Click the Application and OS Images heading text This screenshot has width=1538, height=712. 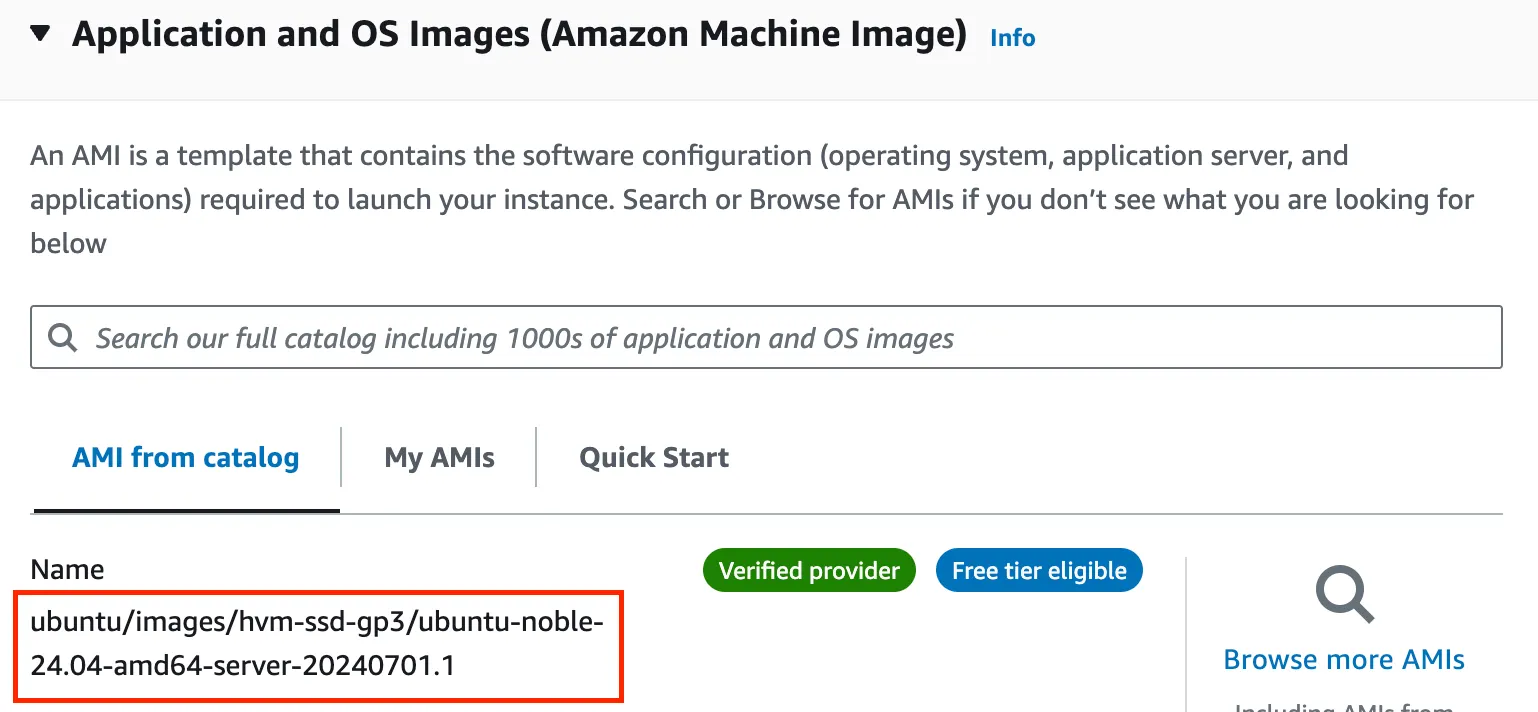coord(519,35)
